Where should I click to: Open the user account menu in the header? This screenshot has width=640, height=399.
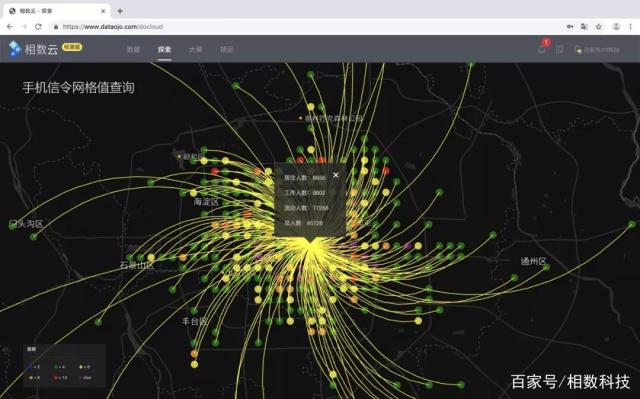click(x=597, y=50)
